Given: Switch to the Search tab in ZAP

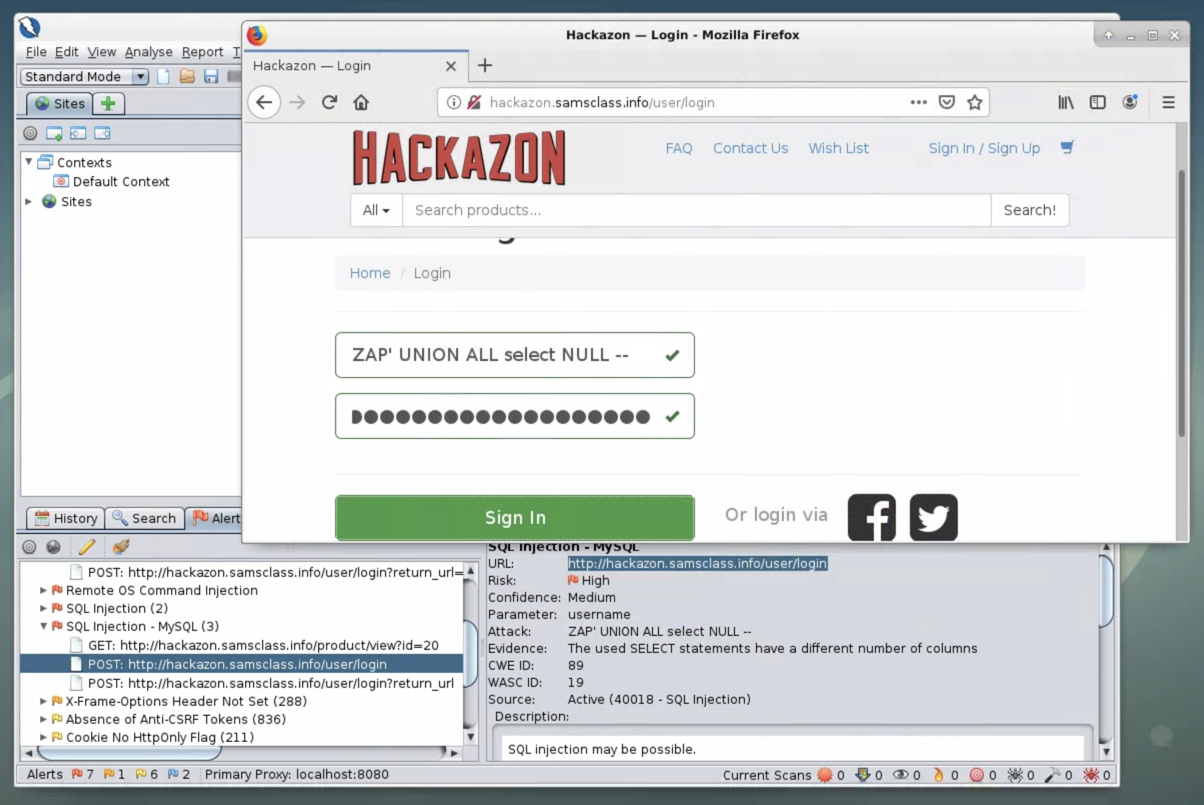Looking at the screenshot, I should pyautogui.click(x=144, y=518).
